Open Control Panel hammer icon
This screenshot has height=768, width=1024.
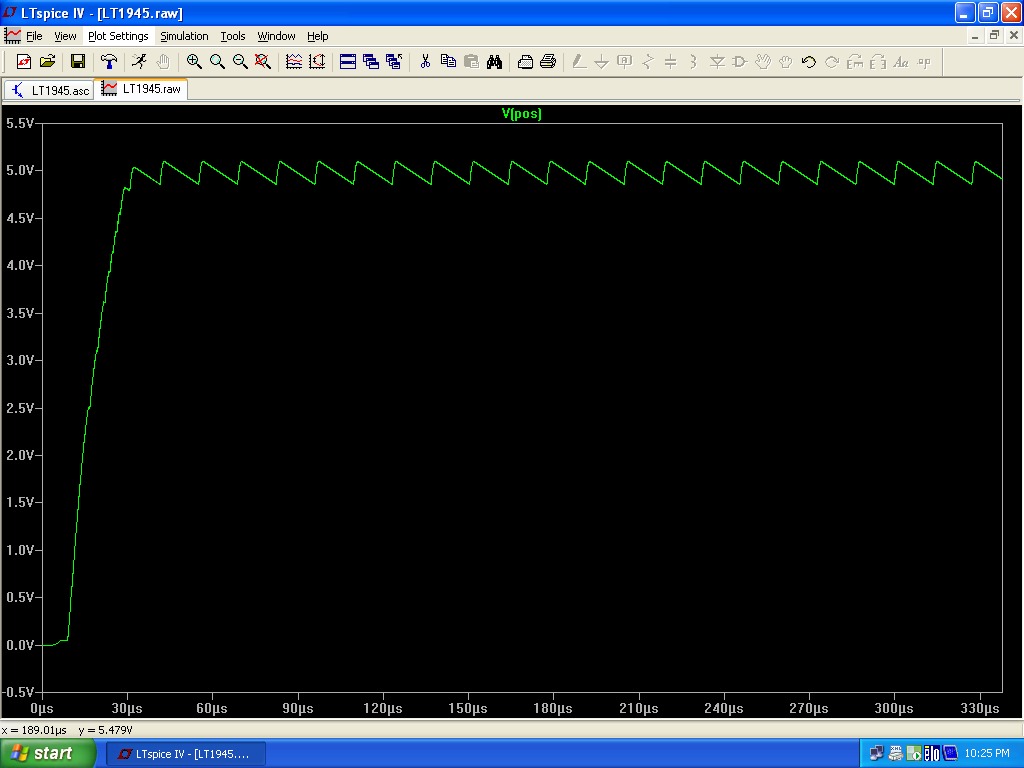tap(108, 61)
